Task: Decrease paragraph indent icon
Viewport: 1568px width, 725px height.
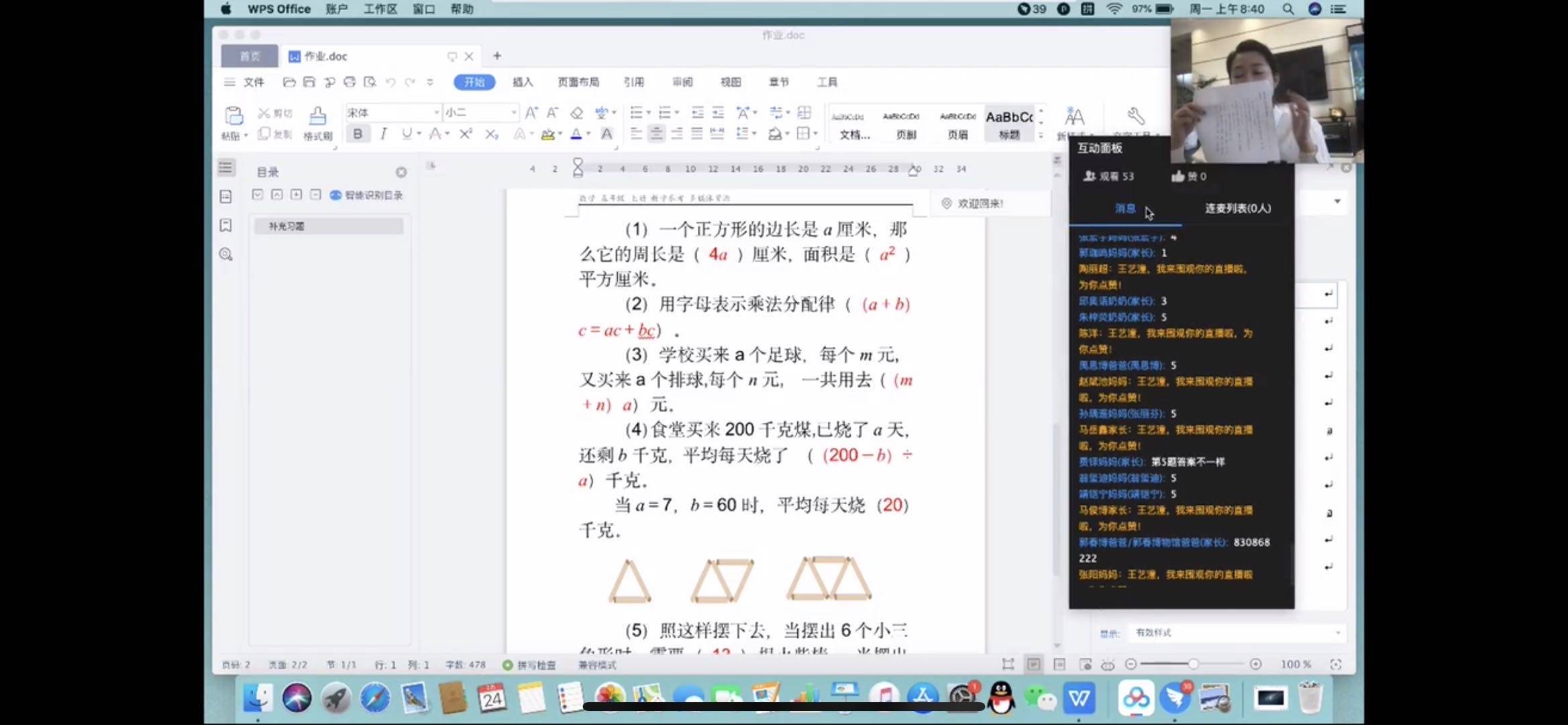Action: tap(698, 113)
